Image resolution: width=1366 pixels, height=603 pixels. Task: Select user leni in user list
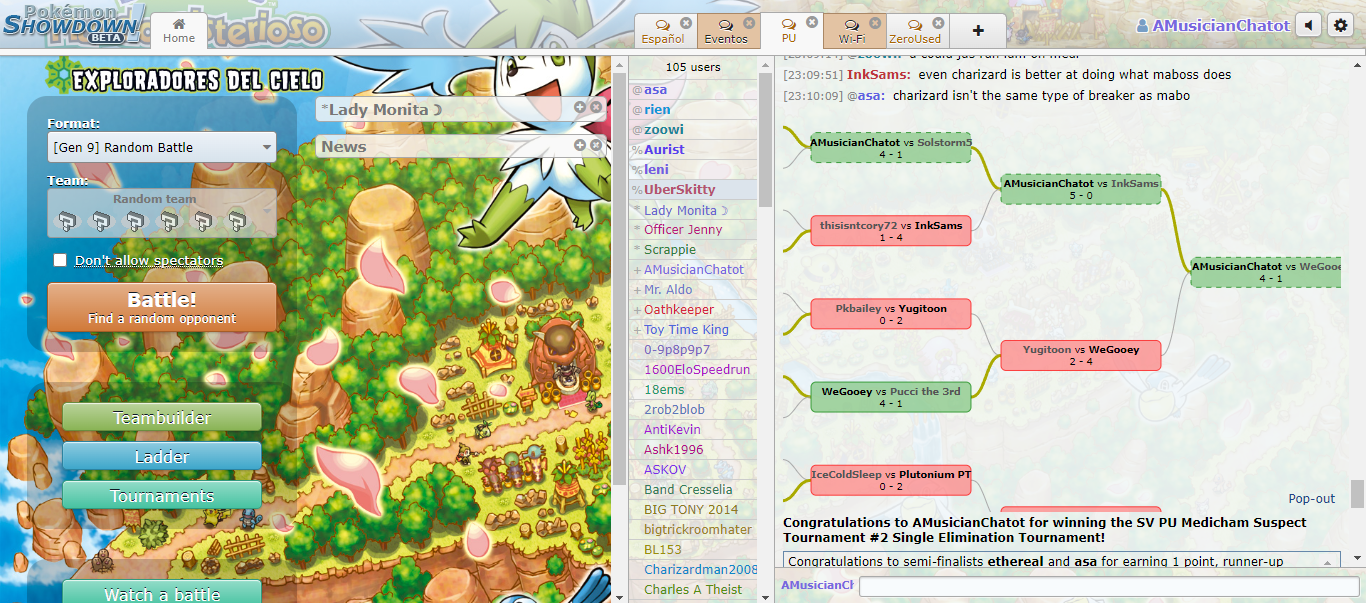point(693,170)
